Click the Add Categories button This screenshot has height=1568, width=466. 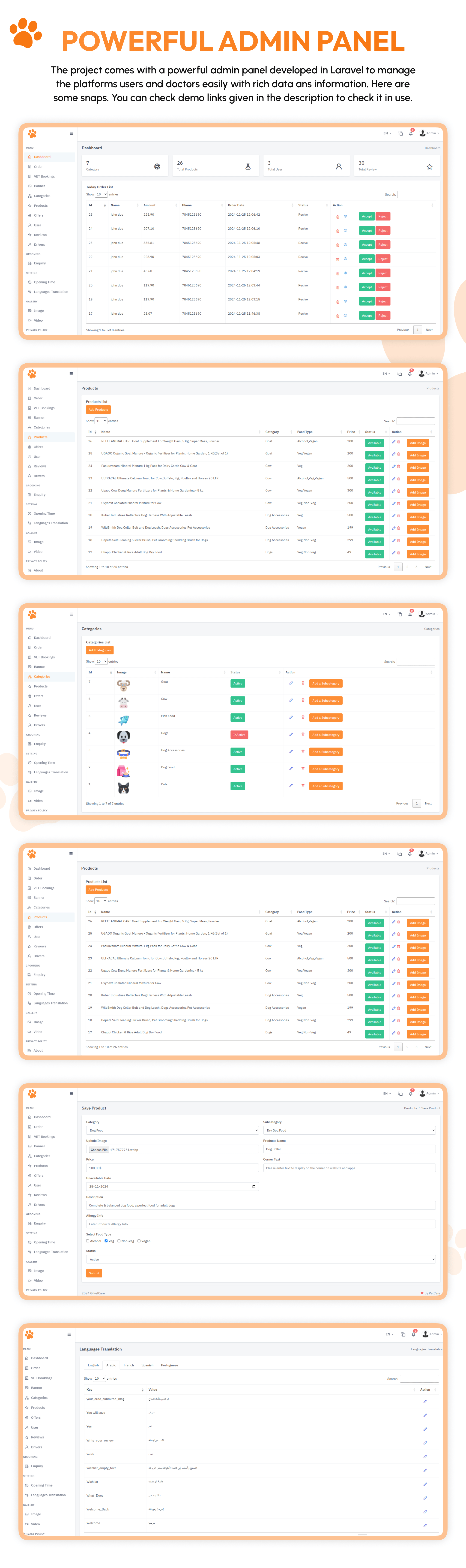pos(100,650)
